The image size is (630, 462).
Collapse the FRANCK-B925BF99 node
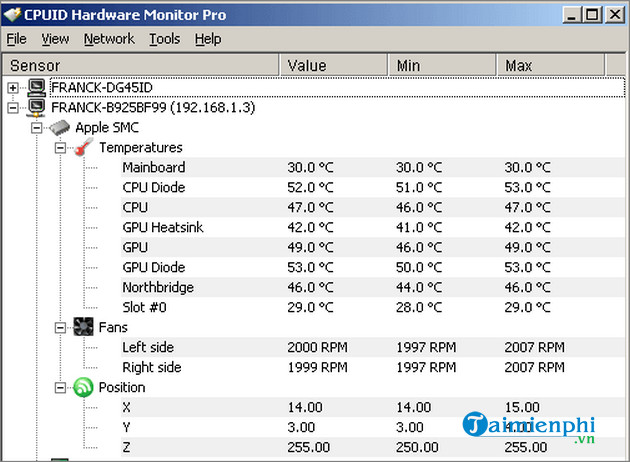(x=13, y=108)
